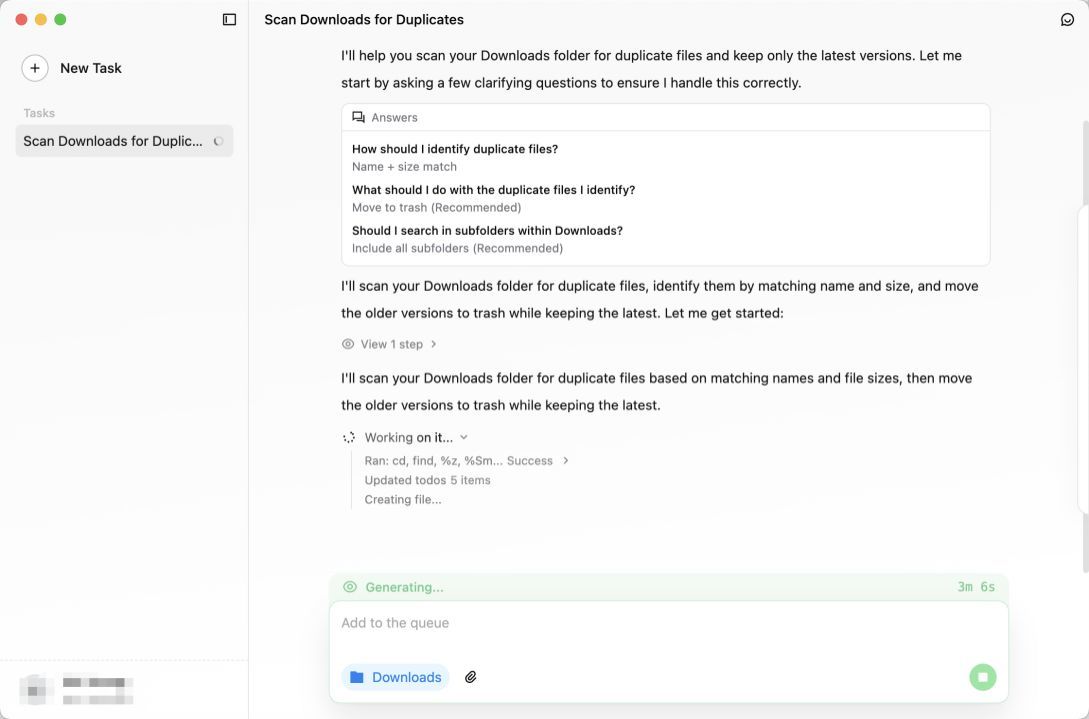Collapse the Working on it dropdown chevron
1089x719 pixels.
[464, 437]
